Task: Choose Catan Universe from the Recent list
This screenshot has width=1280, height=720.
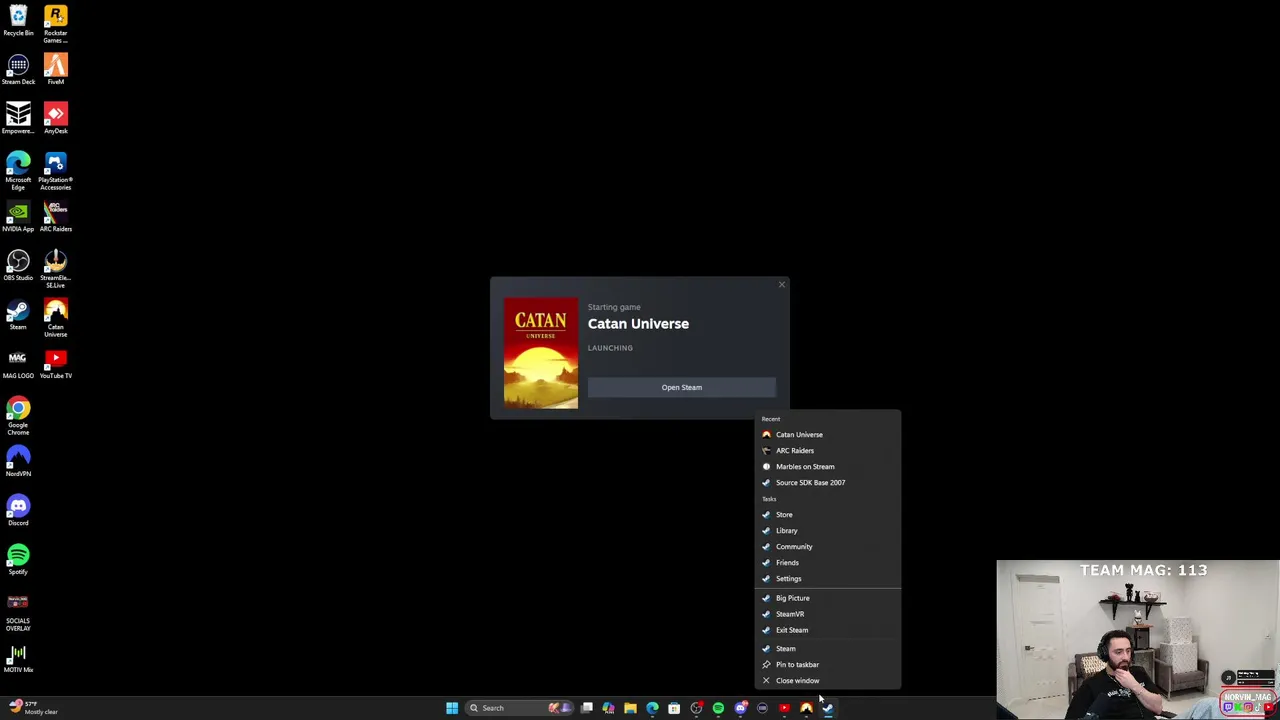Action: coord(827,434)
